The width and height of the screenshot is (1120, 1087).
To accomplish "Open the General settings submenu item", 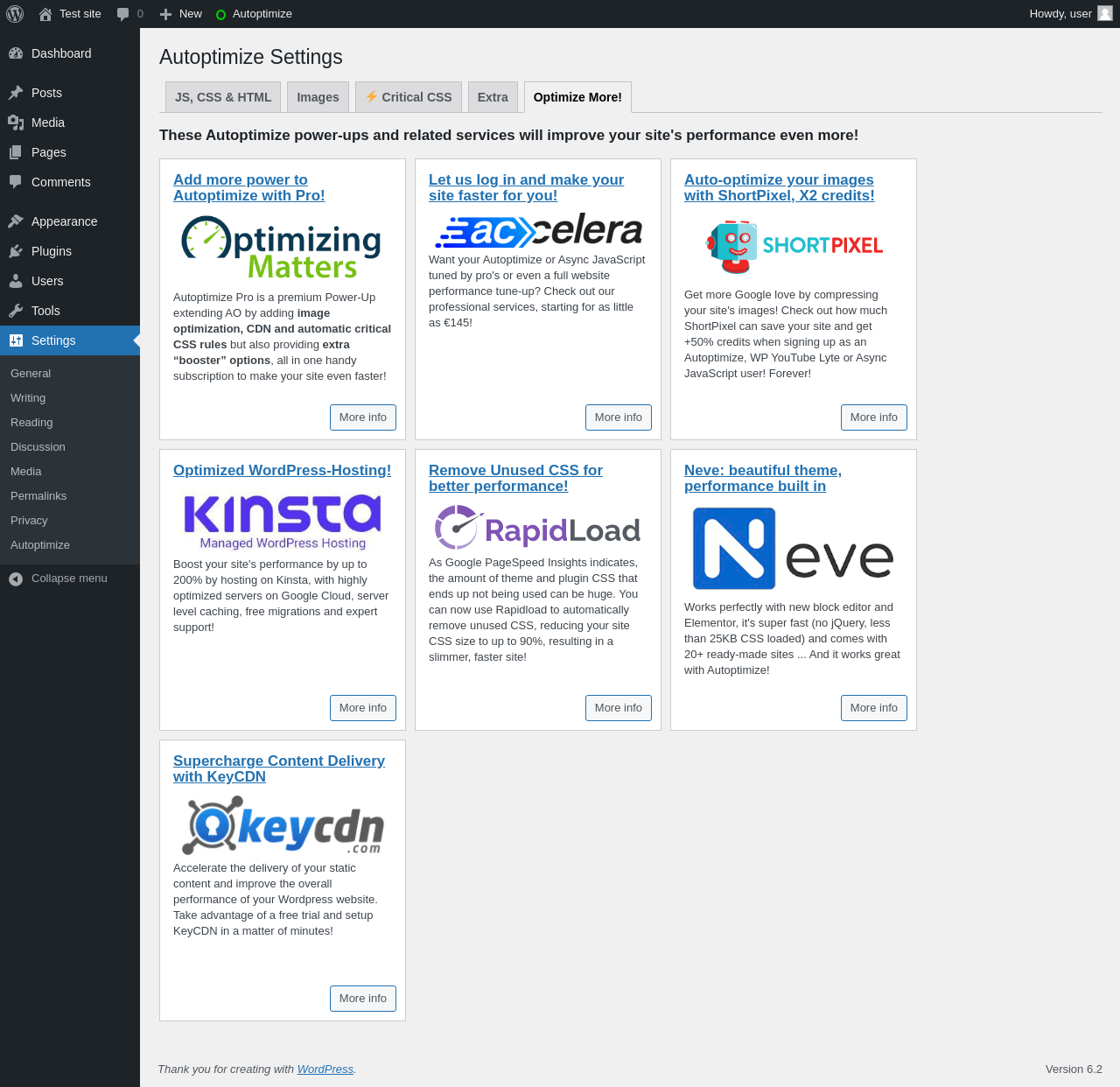I will tap(31, 374).
